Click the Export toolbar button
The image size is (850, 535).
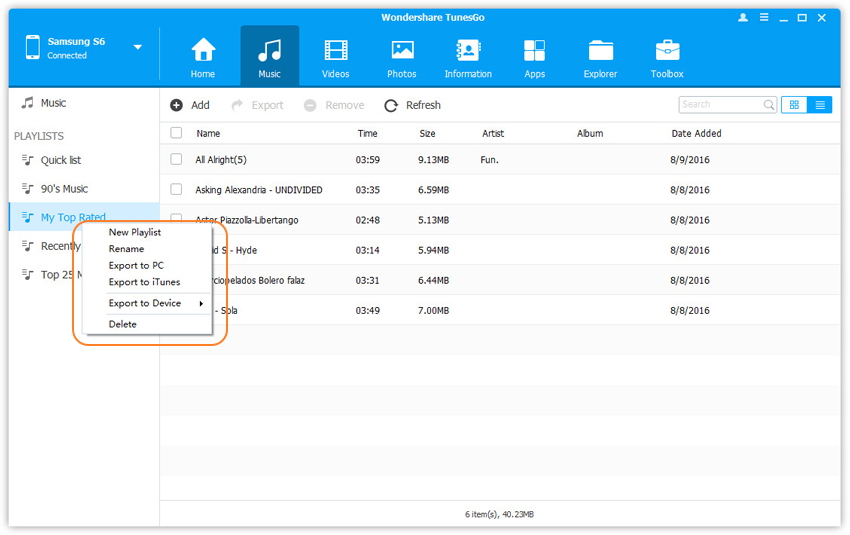(257, 105)
